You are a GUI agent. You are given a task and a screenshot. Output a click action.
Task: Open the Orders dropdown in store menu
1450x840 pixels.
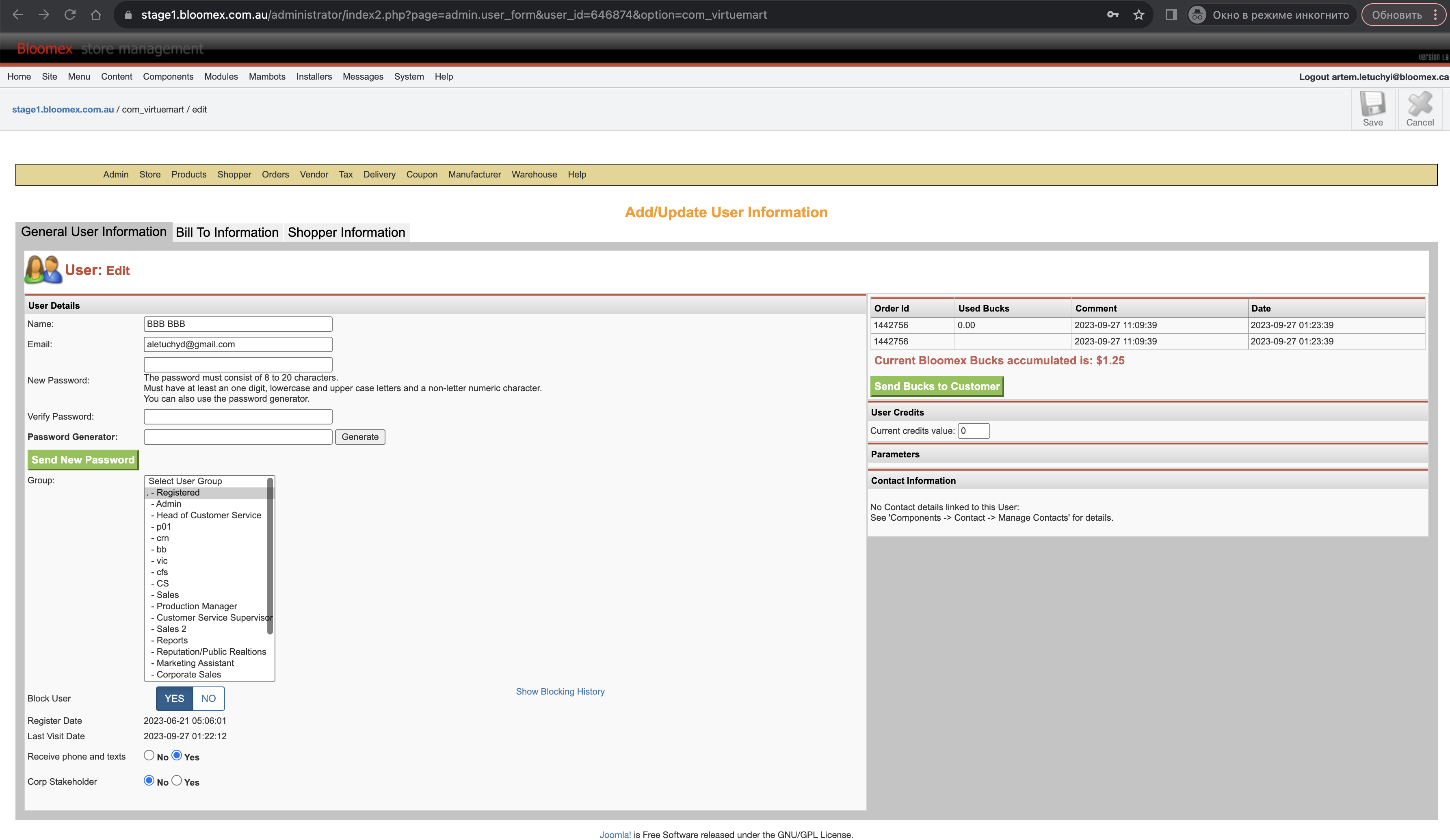click(275, 174)
